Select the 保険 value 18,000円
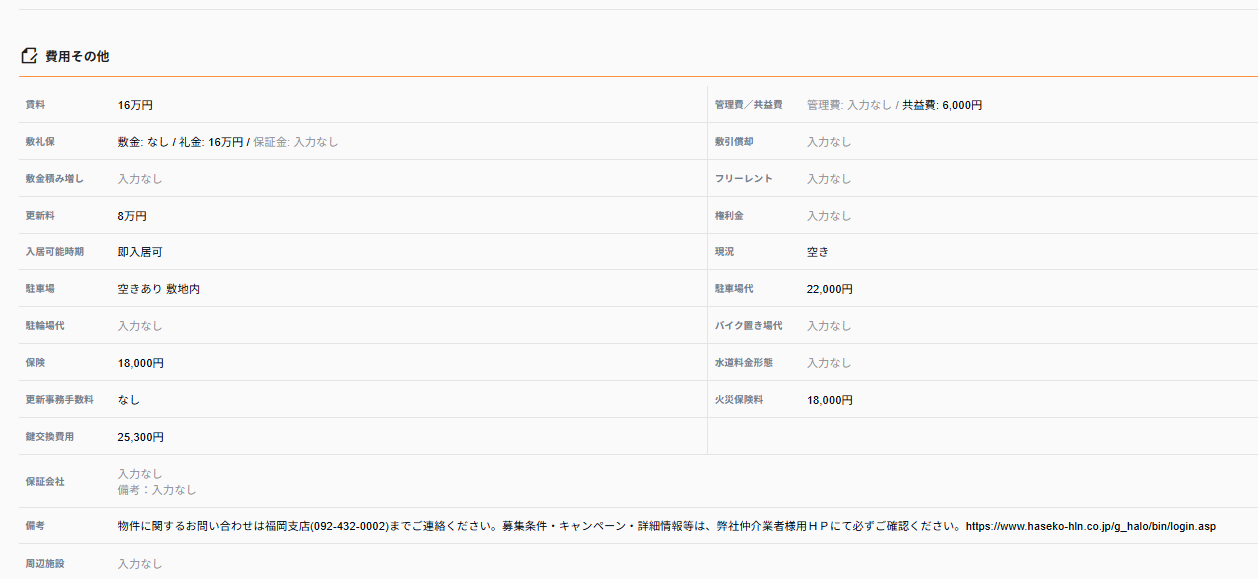Screen dimensions: 1258x579 [x=141, y=363]
